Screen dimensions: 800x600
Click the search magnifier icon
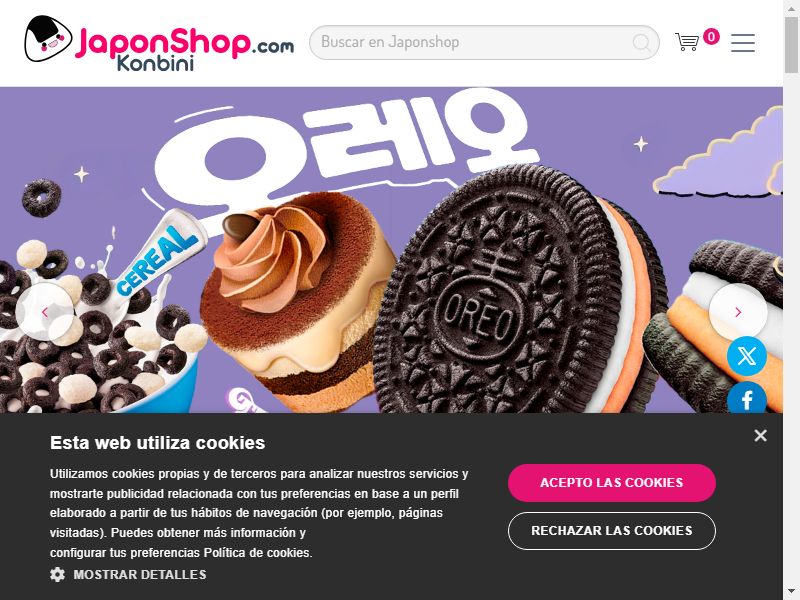pos(641,42)
